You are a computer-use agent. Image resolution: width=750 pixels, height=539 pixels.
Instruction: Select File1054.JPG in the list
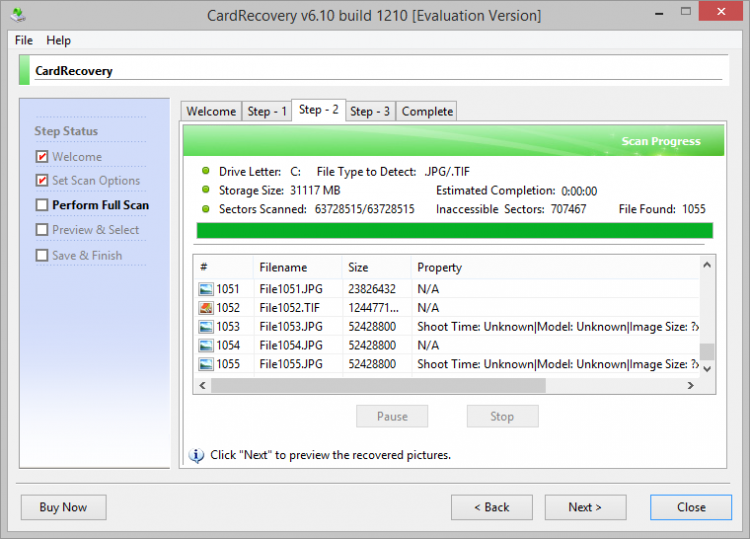point(291,345)
